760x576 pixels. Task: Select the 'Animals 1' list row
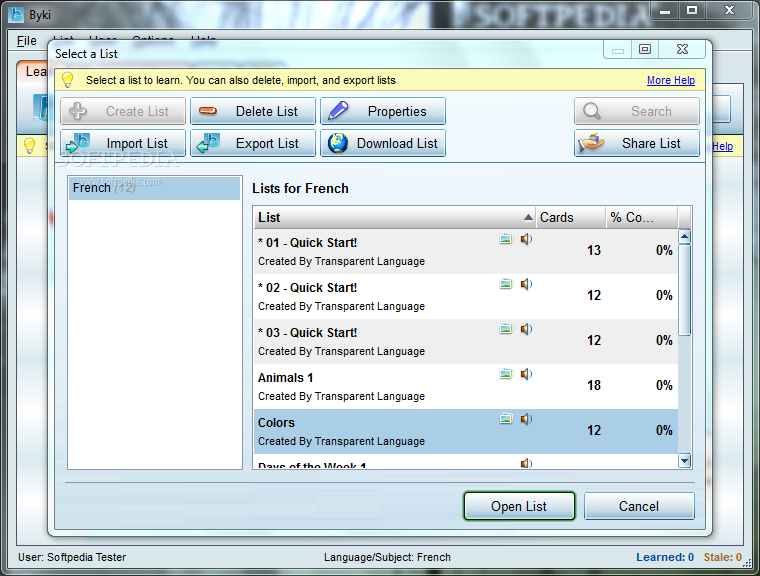(465, 386)
